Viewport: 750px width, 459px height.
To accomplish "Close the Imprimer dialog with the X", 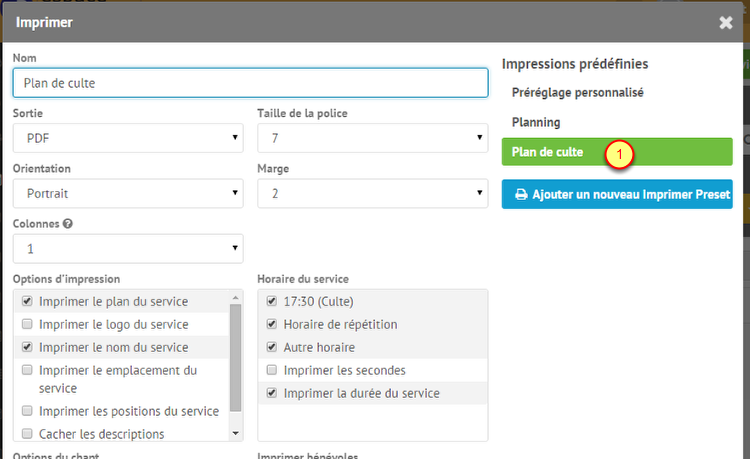I will tap(726, 22).
